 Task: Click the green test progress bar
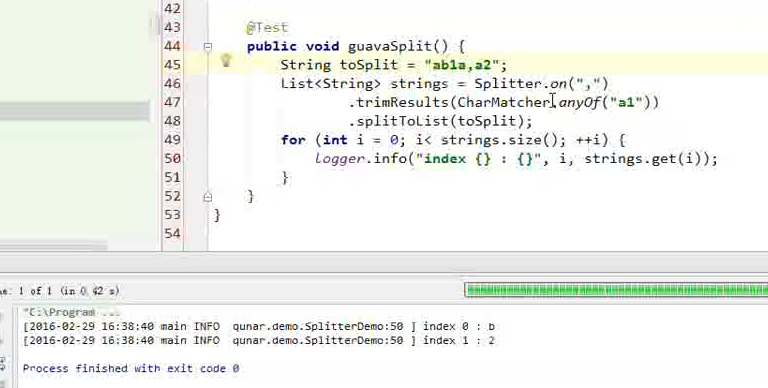point(616,290)
